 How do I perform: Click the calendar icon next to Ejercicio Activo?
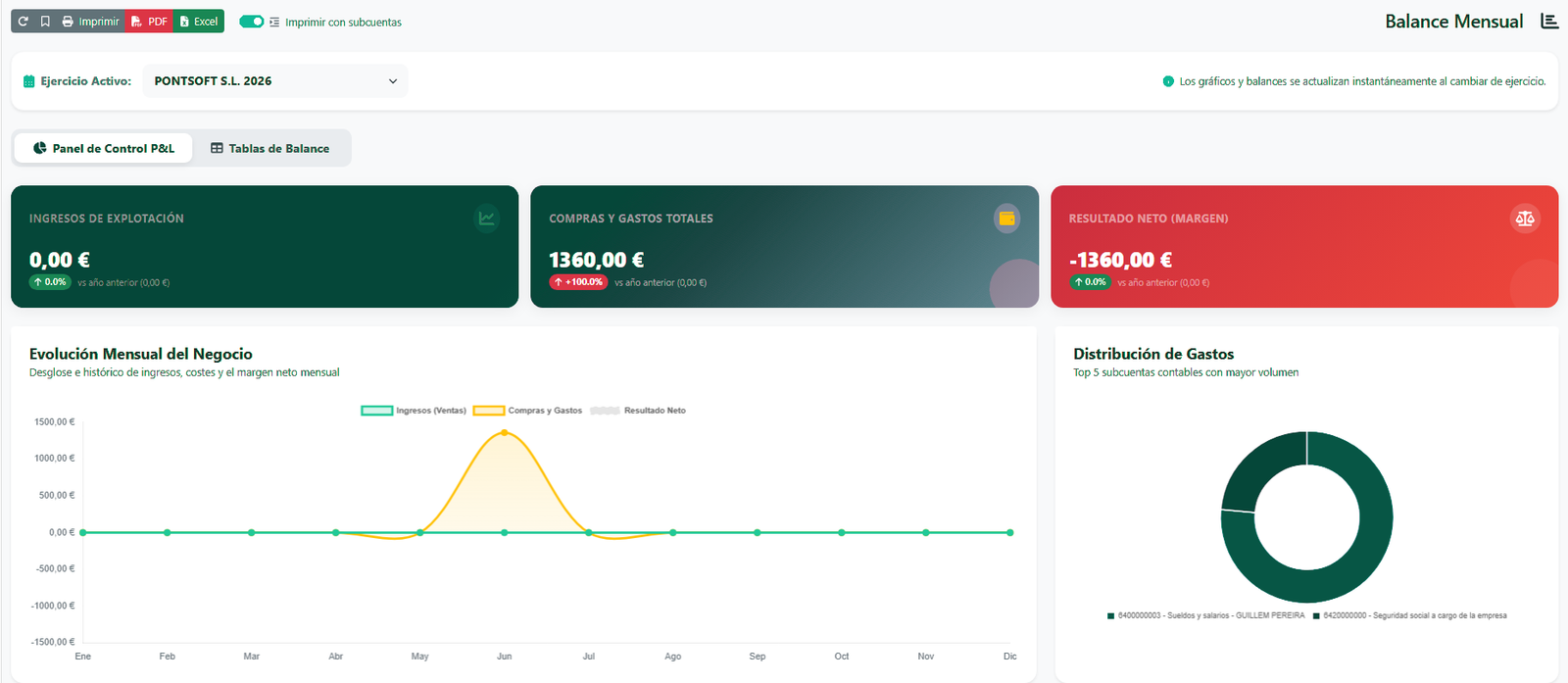coord(29,81)
